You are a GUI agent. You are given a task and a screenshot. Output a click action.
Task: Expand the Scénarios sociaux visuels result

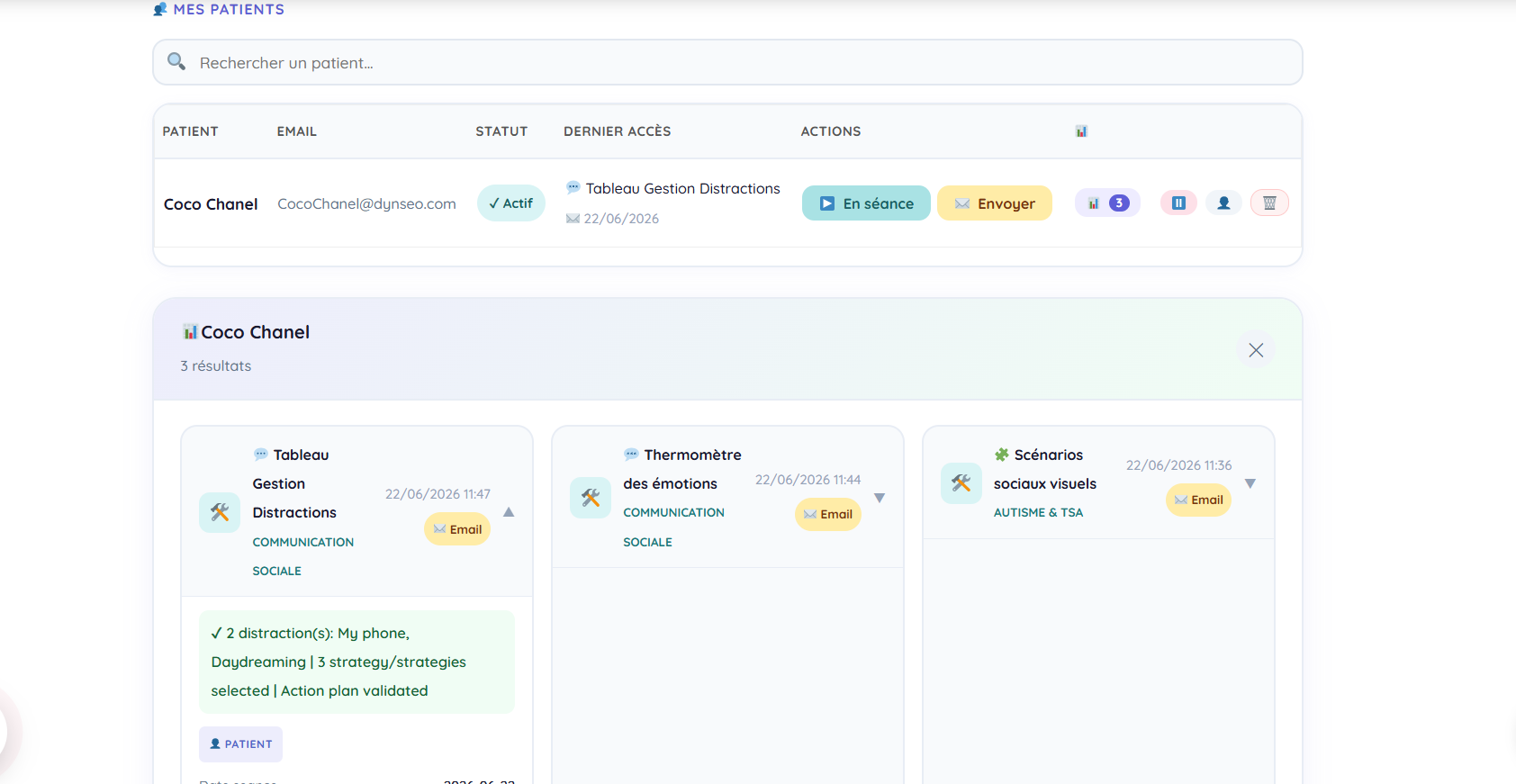click(x=1250, y=483)
